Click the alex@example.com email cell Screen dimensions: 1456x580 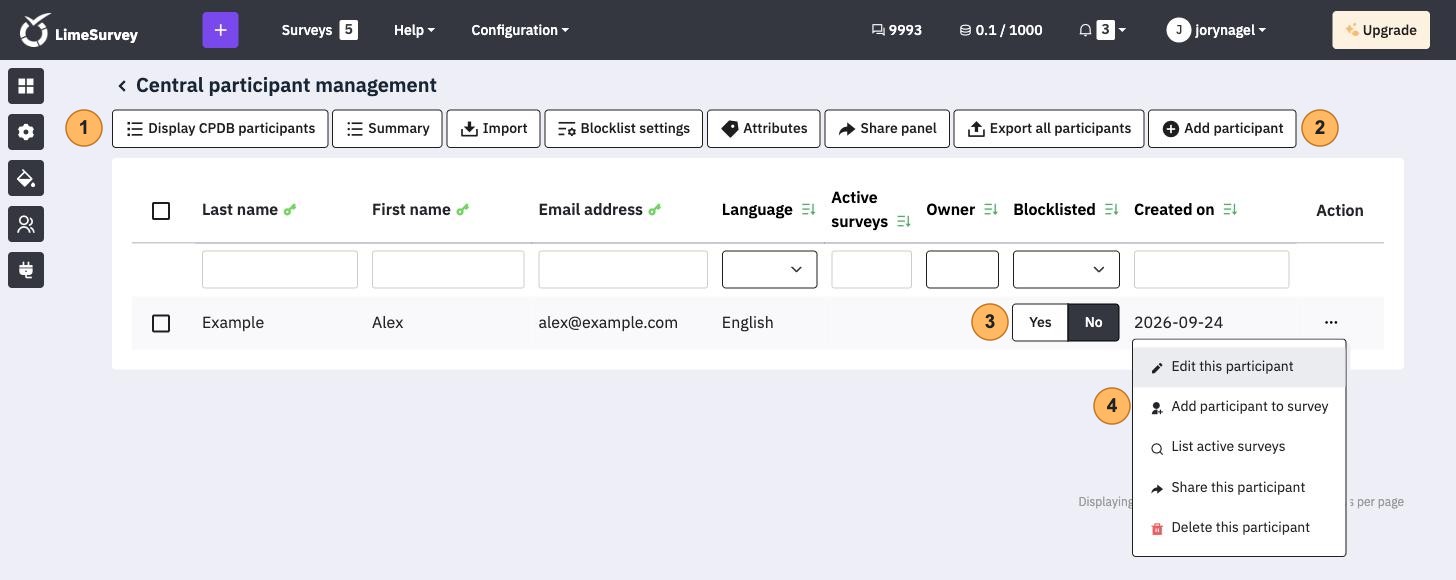pyautogui.click(x=608, y=323)
